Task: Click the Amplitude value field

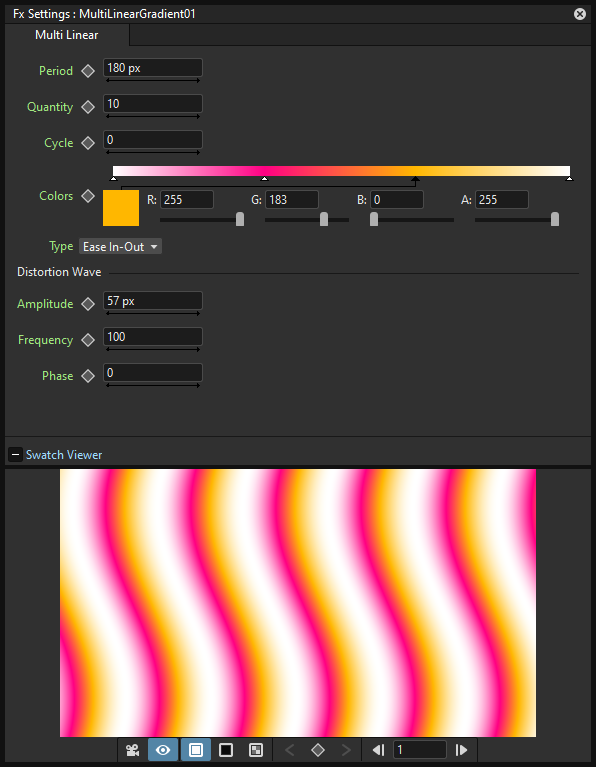Action: [x=153, y=301]
